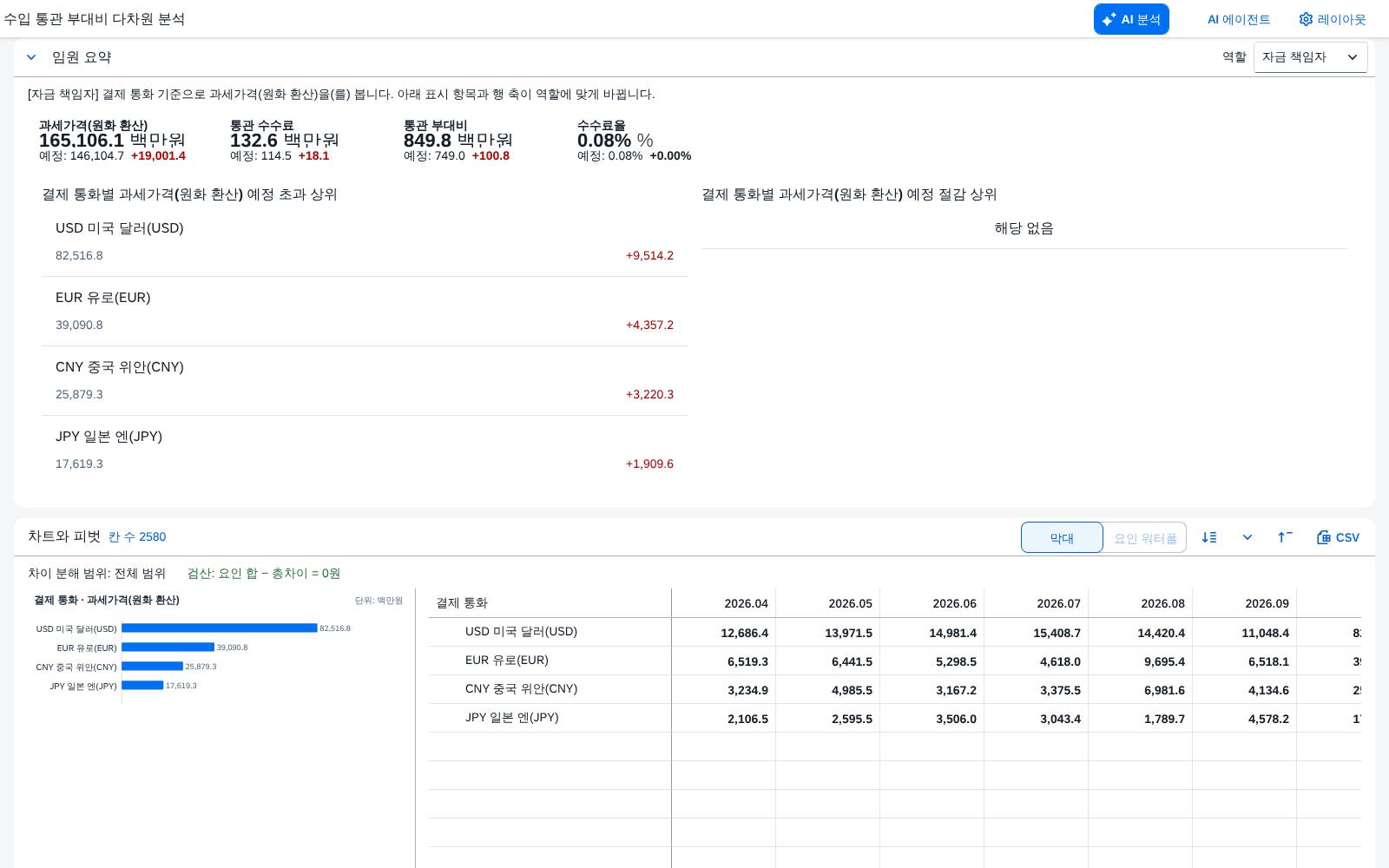Open the 역할 dropdown showing 자금 책임자
The width and height of the screenshot is (1389, 868).
pyautogui.click(x=1310, y=57)
